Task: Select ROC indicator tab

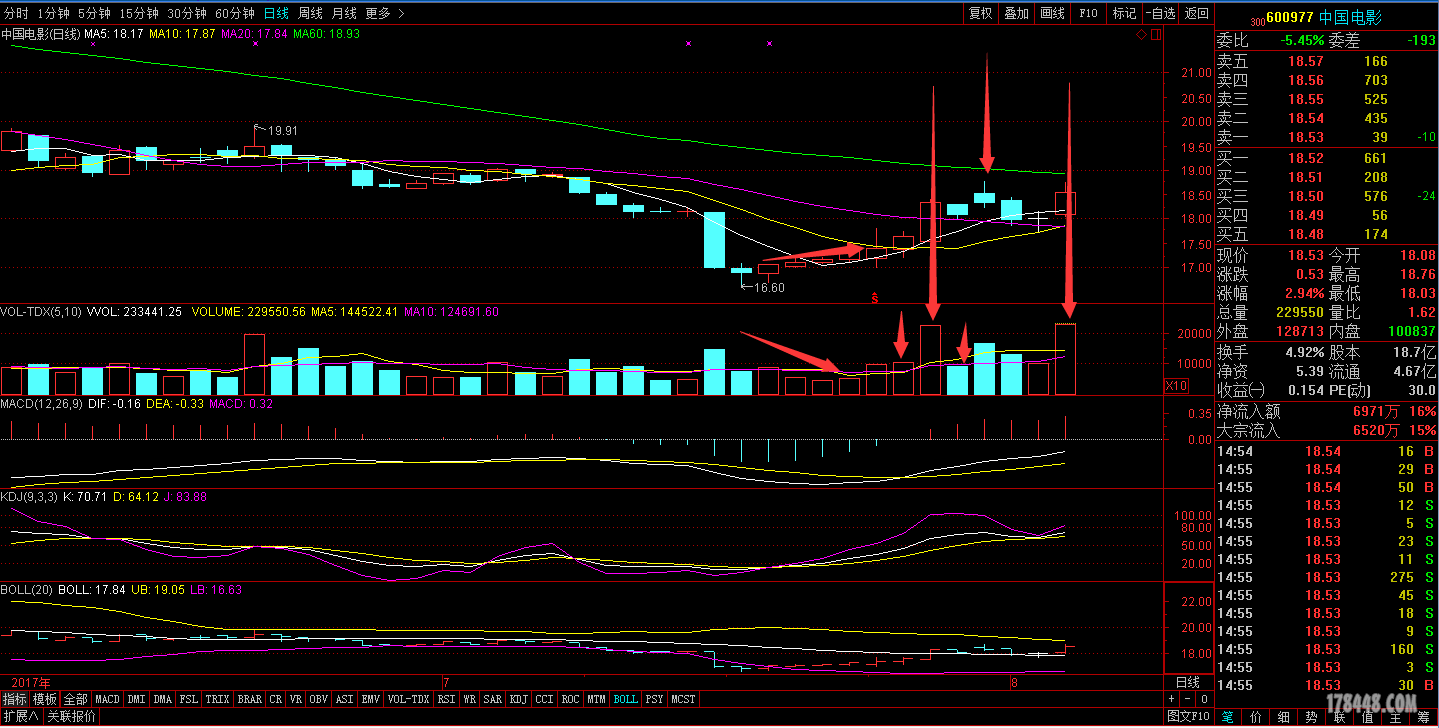Action: point(571,699)
